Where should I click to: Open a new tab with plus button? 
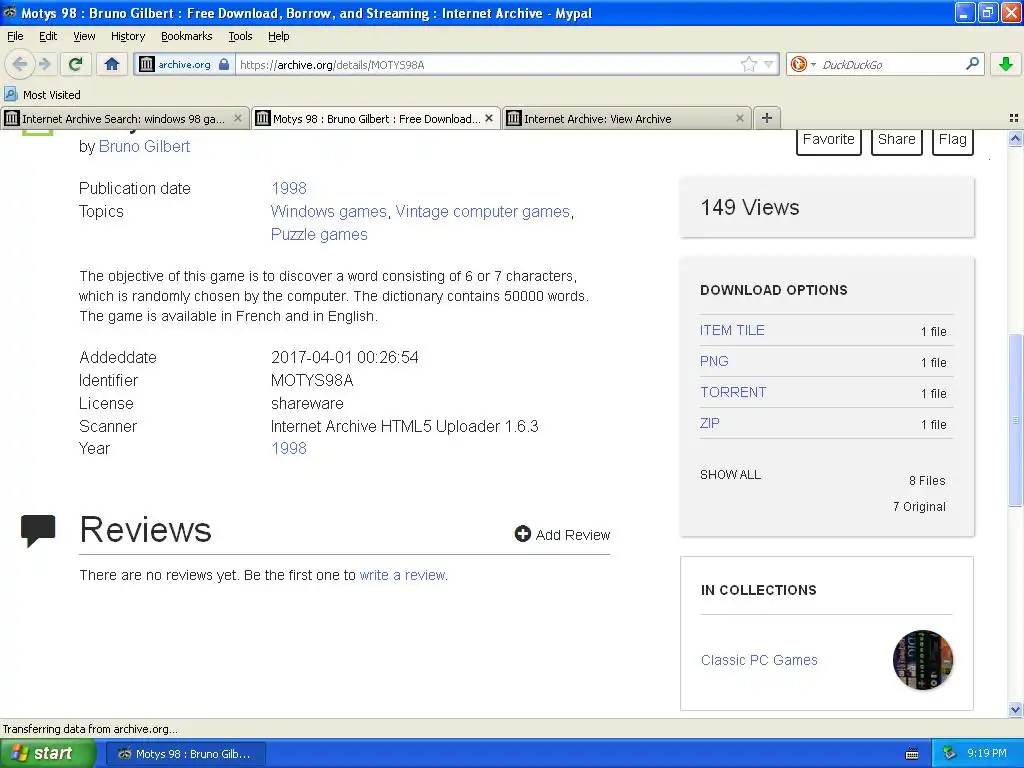767,118
